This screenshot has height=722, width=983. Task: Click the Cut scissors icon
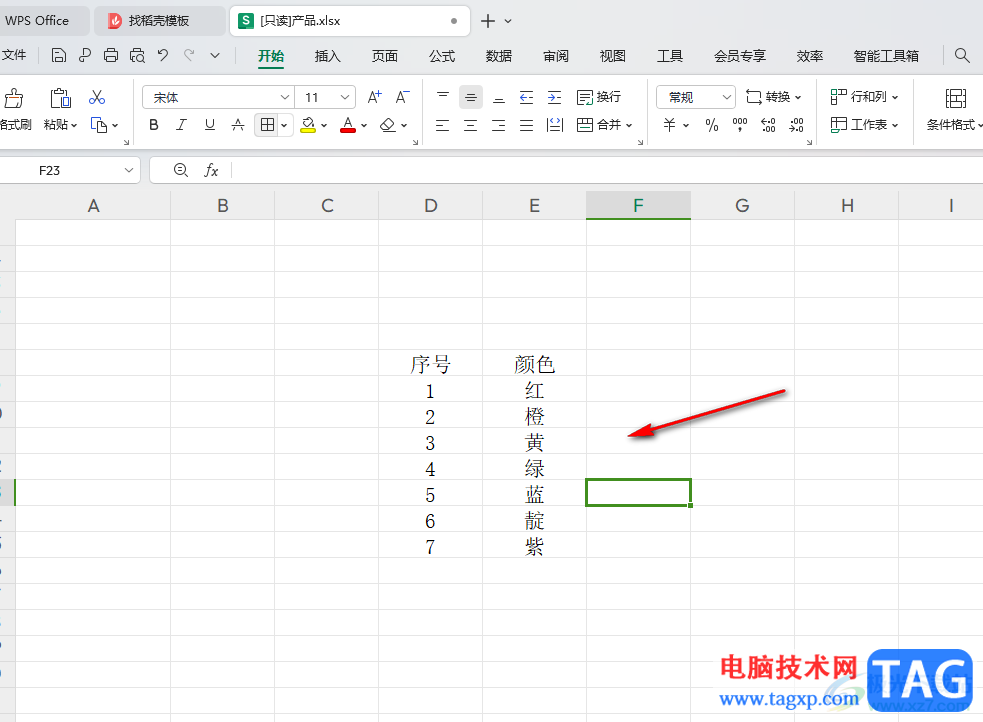[x=97, y=97]
